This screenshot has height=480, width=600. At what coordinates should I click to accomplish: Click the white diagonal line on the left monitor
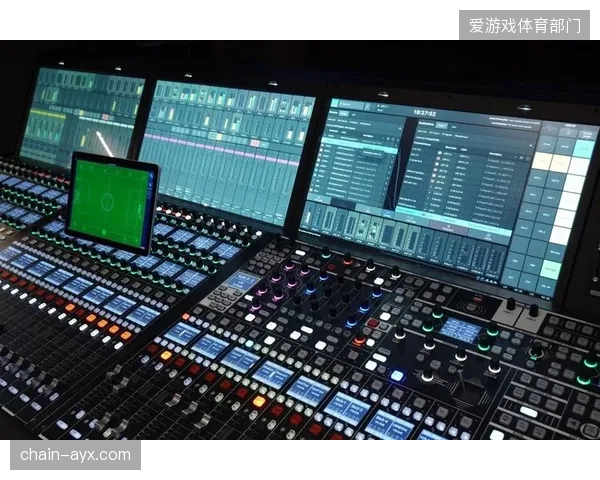104,143
